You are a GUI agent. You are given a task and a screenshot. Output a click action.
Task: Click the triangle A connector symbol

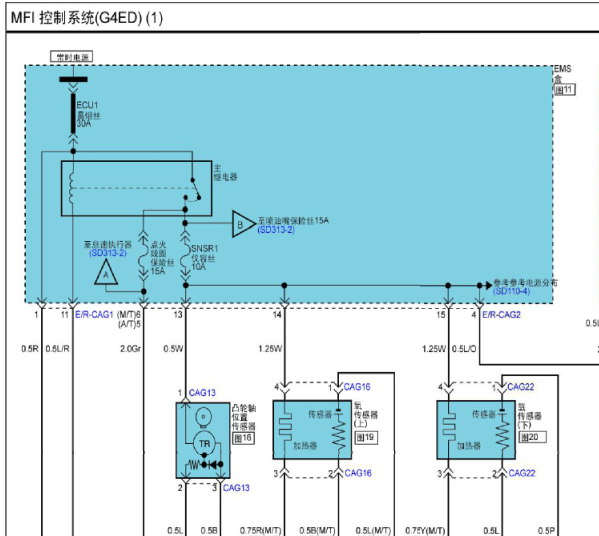[106, 272]
